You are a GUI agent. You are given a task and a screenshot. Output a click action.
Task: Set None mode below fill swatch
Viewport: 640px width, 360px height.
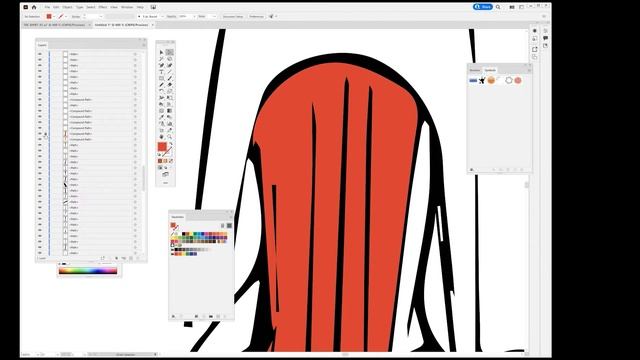pyautogui.click(x=171, y=161)
